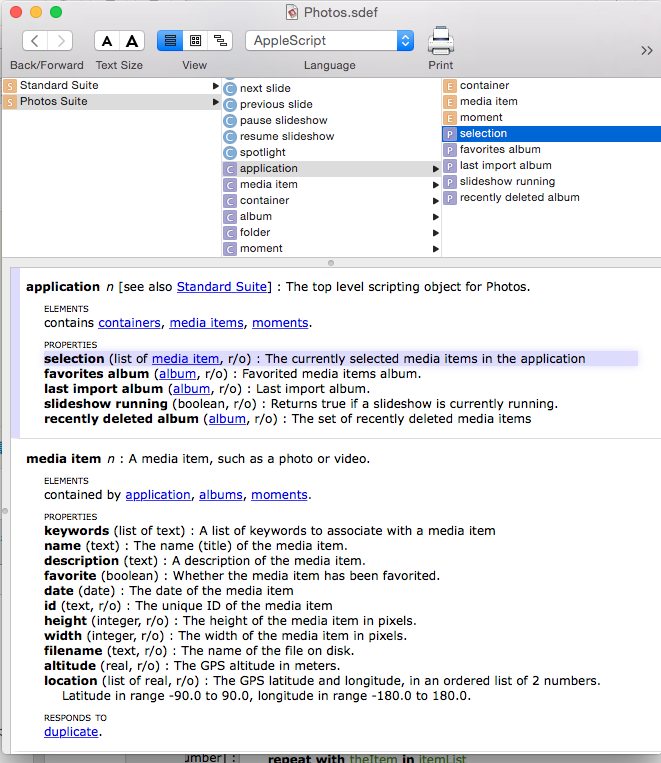Increase text size with large A
661x763 pixels.
tap(131, 41)
